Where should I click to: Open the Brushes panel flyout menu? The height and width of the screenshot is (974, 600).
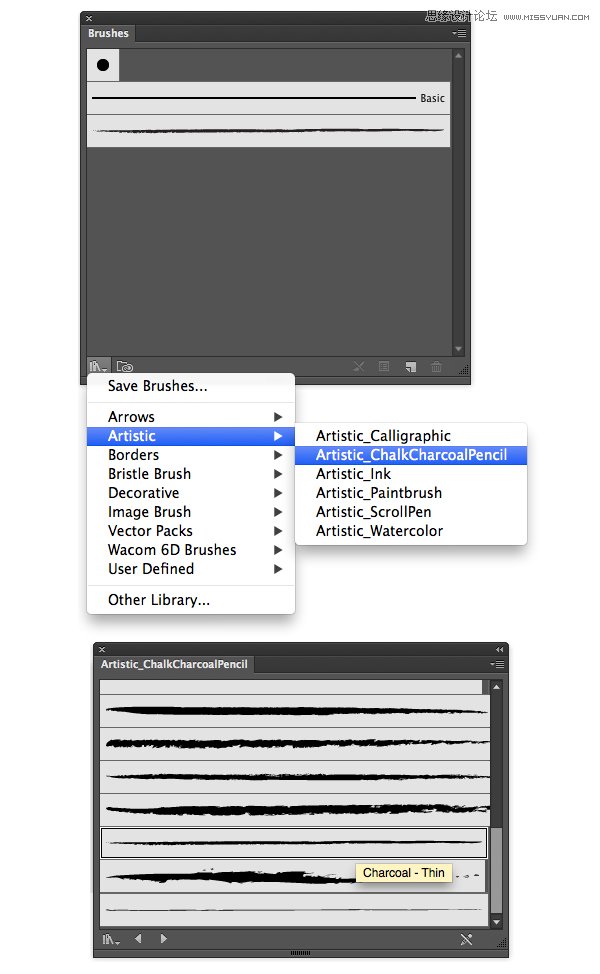click(x=459, y=33)
